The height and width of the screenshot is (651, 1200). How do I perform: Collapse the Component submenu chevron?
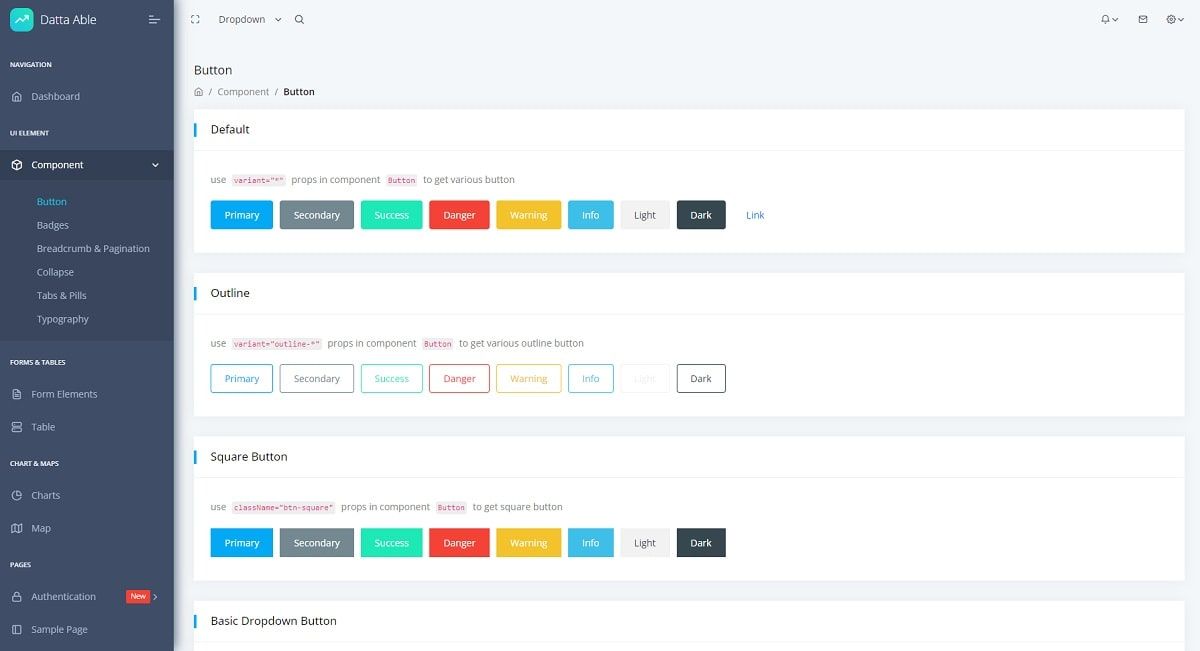[155, 164]
